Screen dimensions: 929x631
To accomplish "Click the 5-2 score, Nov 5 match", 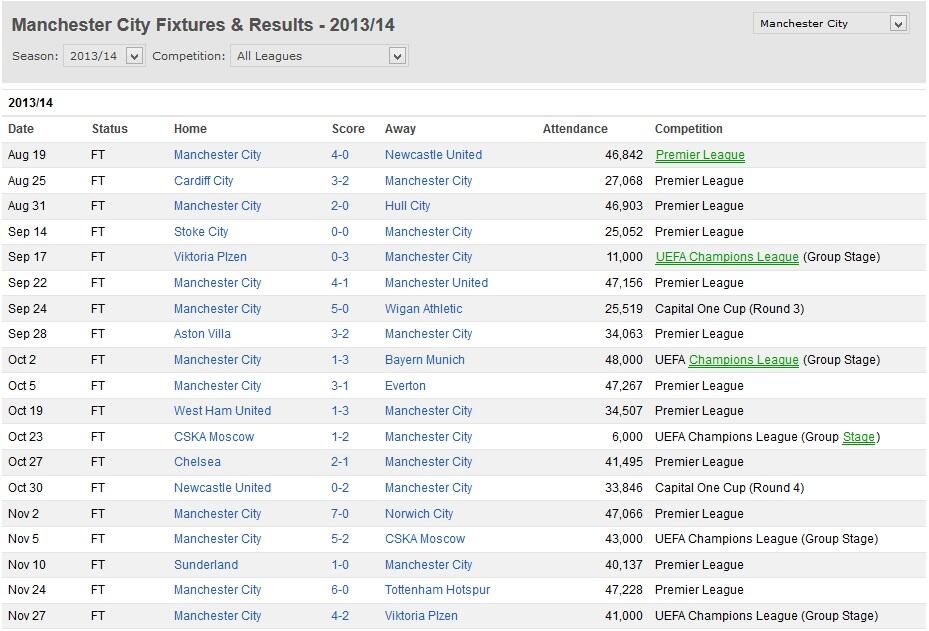I will pos(340,539).
